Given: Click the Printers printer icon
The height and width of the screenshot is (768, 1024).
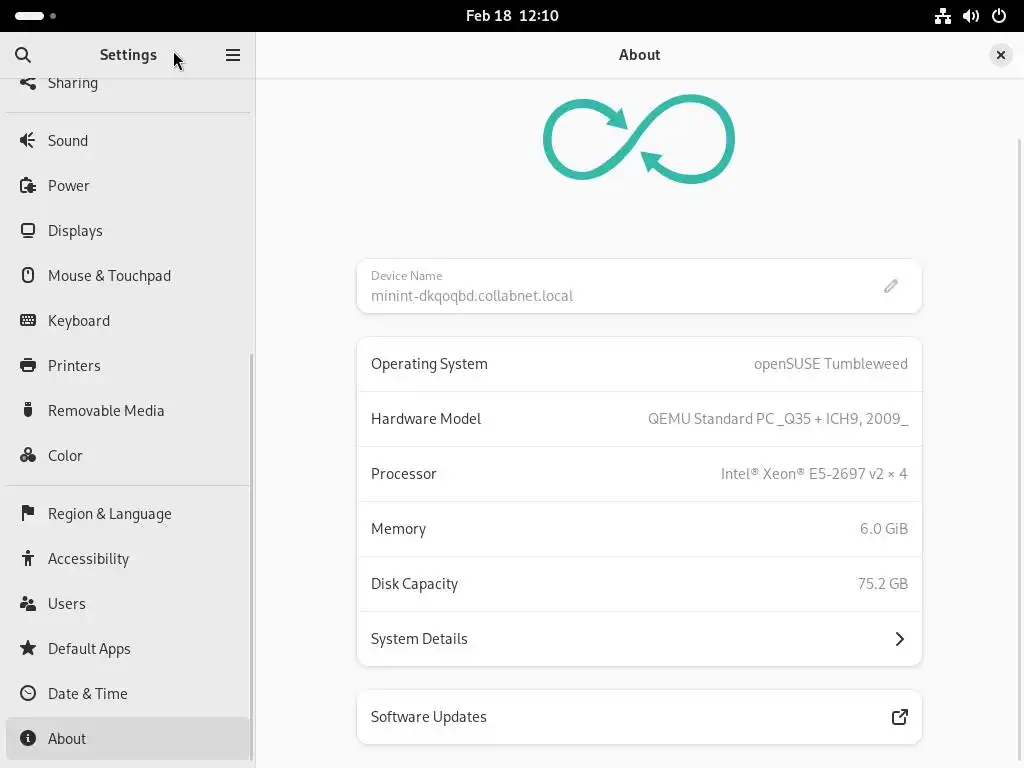Looking at the screenshot, I should [x=27, y=365].
